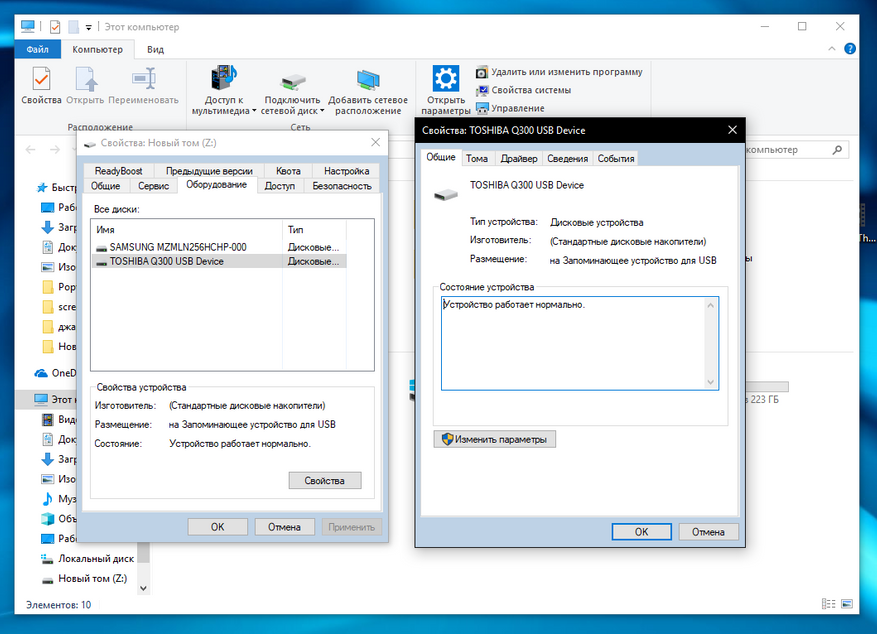This screenshot has width=877, height=634.
Task: Click the device status scrollbar down arrow
Action: point(710,382)
